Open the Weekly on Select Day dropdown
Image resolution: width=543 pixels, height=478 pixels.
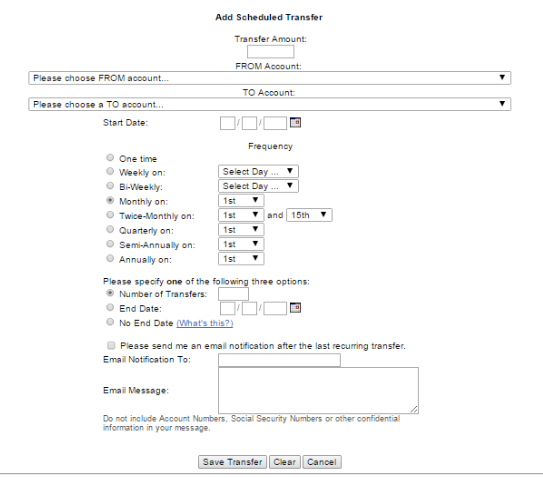click(258, 171)
